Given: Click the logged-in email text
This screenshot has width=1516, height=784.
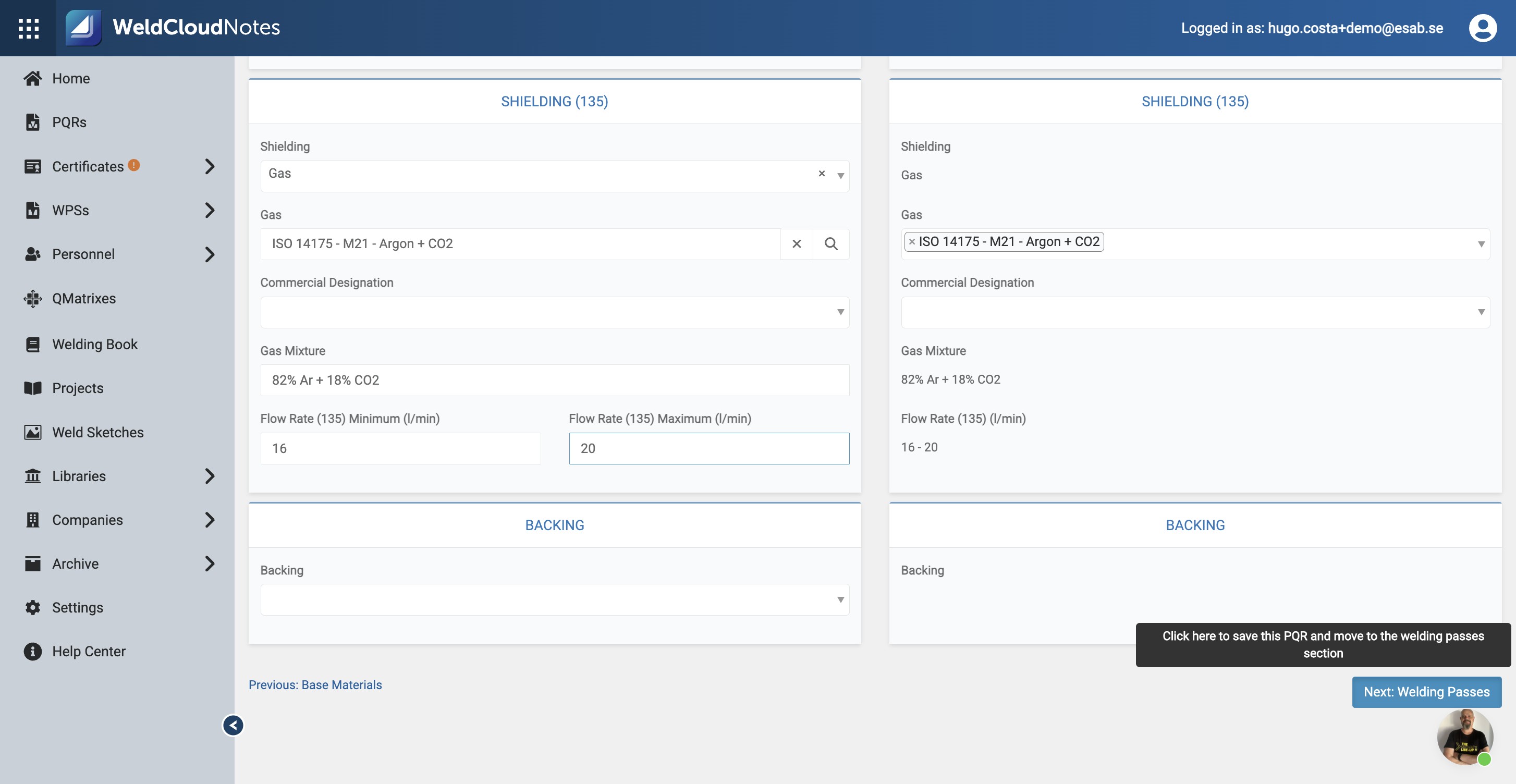Looking at the screenshot, I should pos(1355,28).
